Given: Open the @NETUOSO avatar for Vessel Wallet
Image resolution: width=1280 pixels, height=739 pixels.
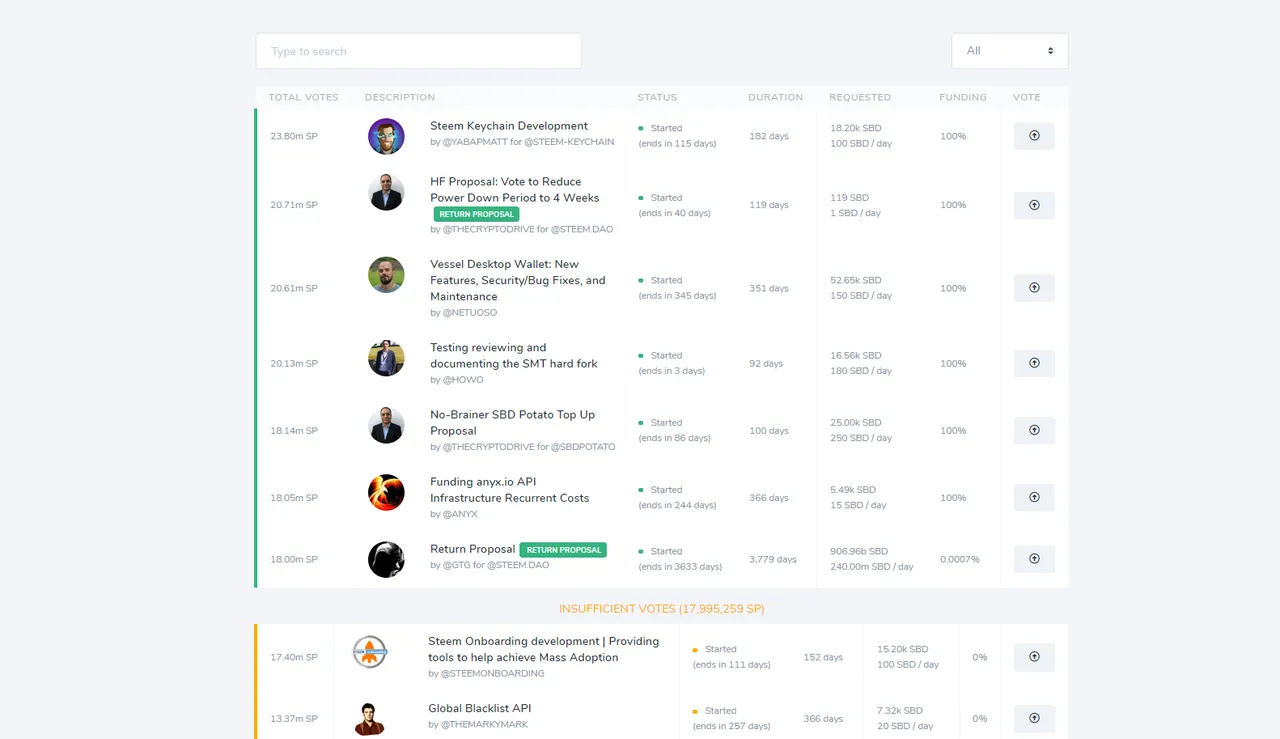Looking at the screenshot, I should pyautogui.click(x=386, y=275).
